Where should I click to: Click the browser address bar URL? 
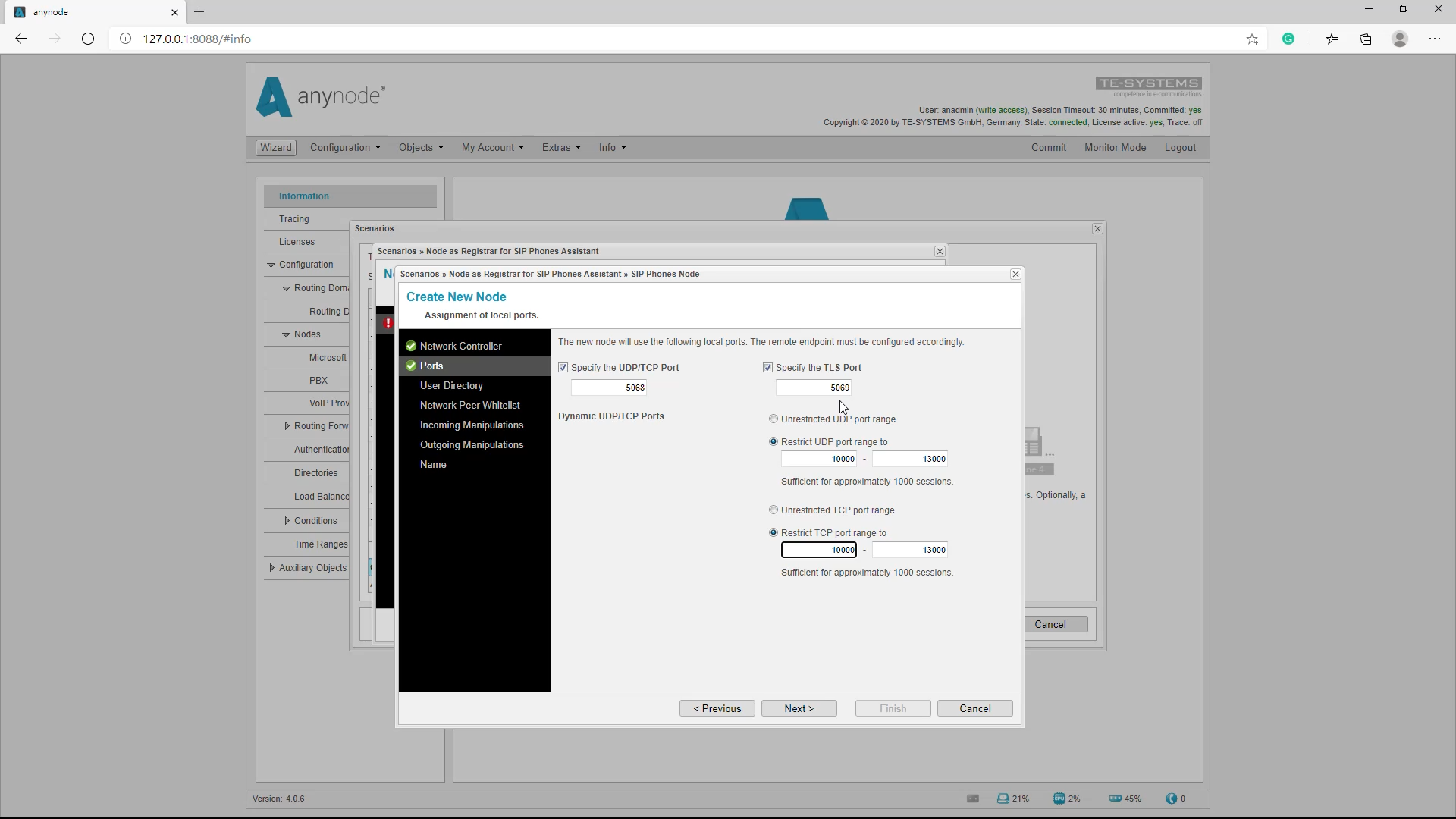197,39
